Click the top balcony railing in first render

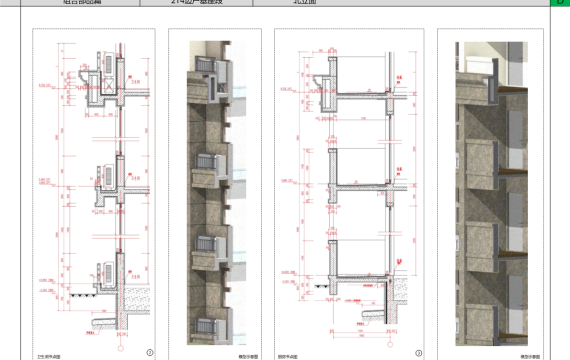coord(206,64)
